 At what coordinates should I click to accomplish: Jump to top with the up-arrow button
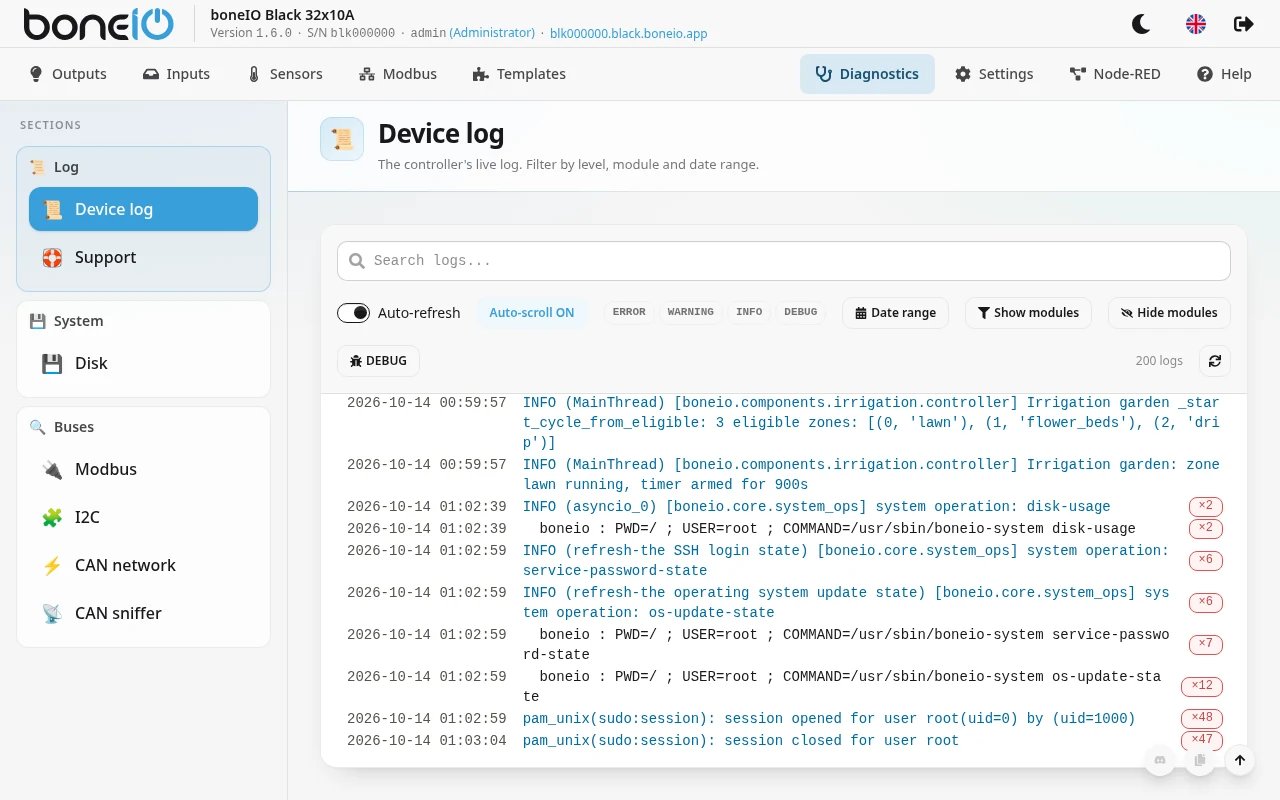click(1240, 760)
